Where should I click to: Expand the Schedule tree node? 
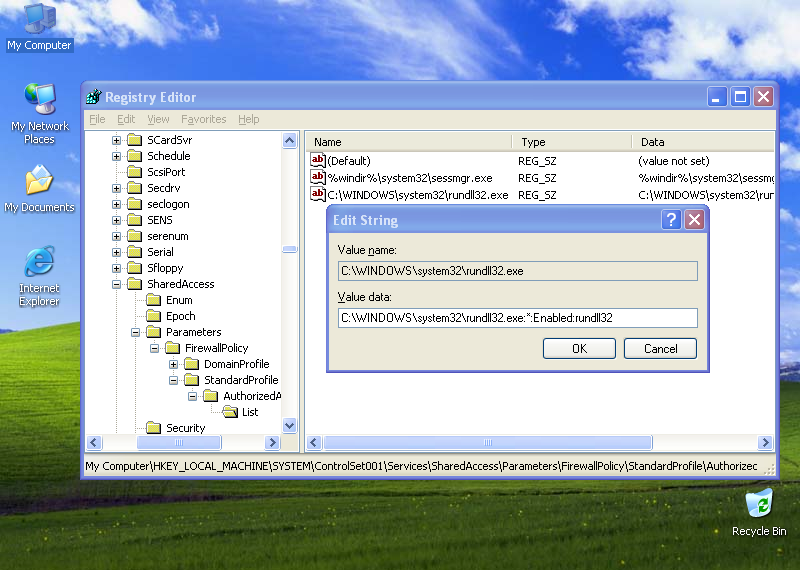tap(116, 156)
